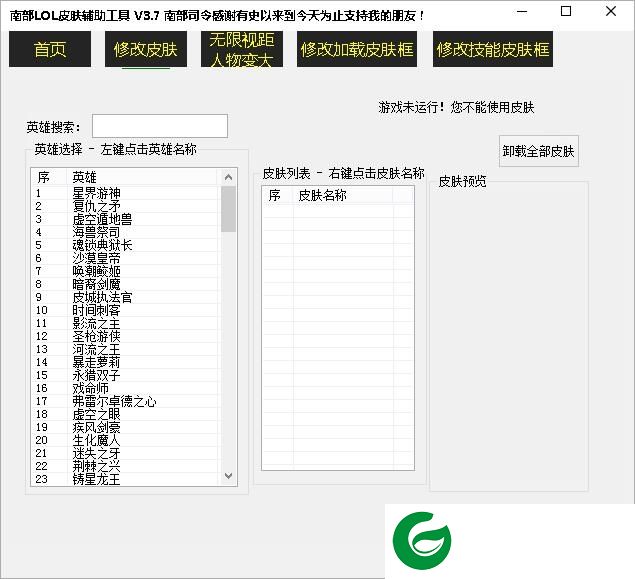635x579 pixels.
Task: Maximize the skin tool window
Action: [x=566, y=11]
